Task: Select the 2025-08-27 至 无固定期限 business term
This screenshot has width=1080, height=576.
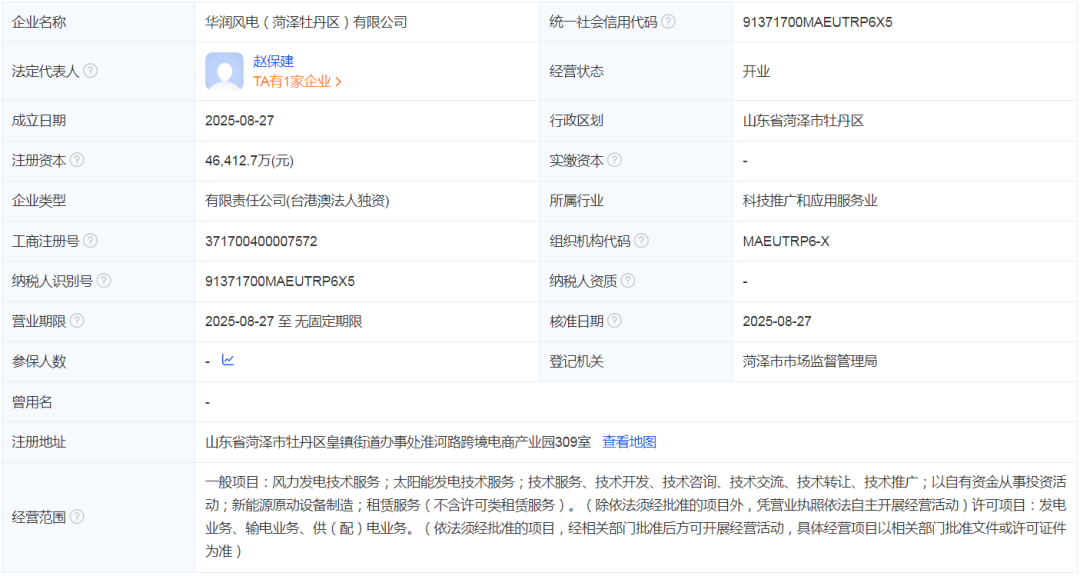Action: pos(284,321)
